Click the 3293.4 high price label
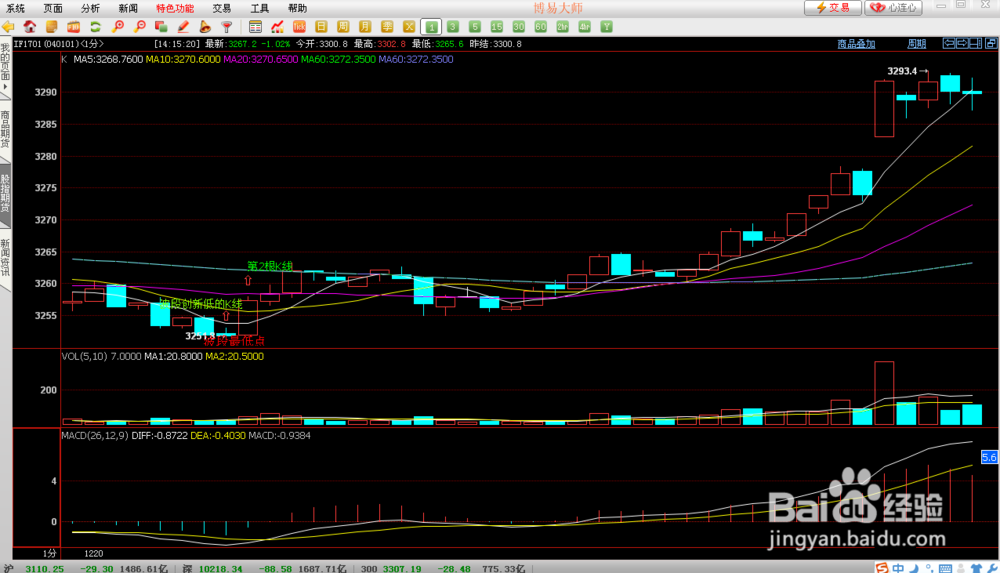The width and height of the screenshot is (1000, 573). (902, 71)
